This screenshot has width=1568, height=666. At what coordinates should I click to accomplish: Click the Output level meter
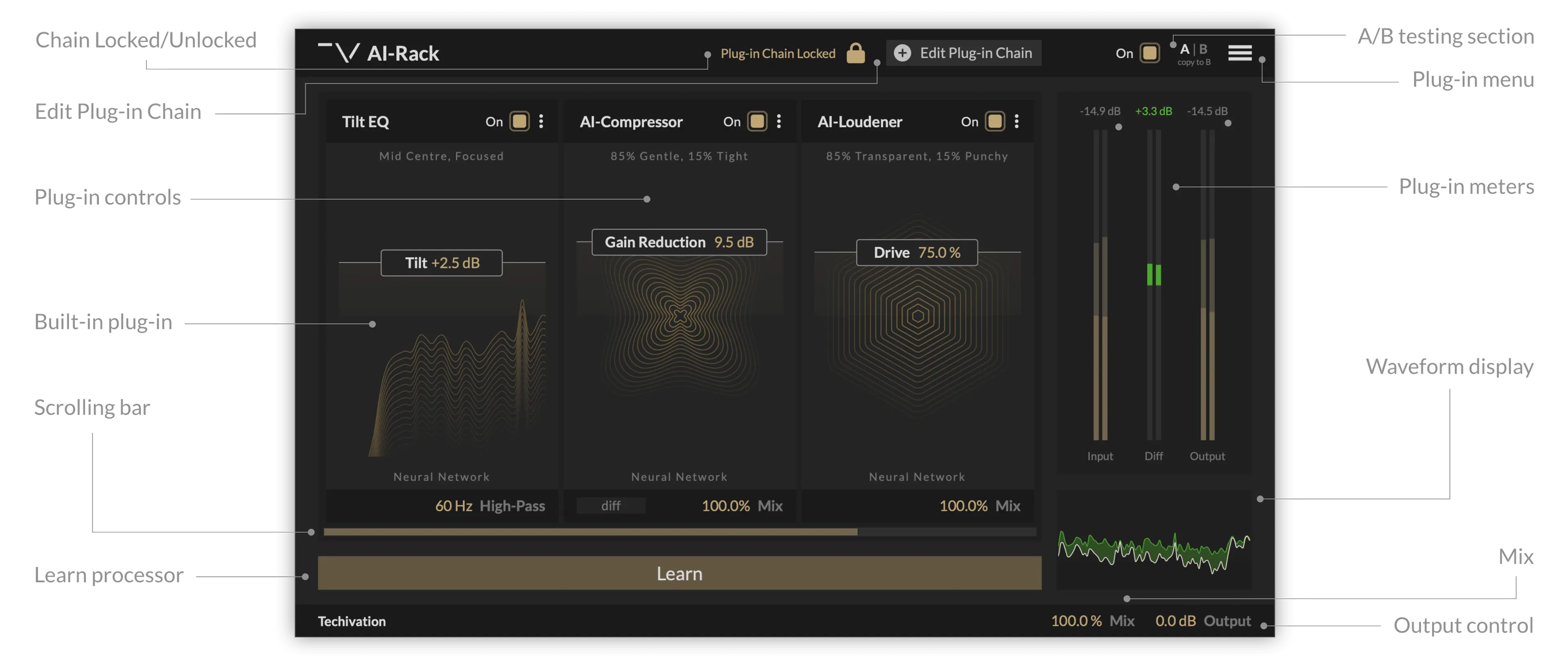(x=1207, y=284)
